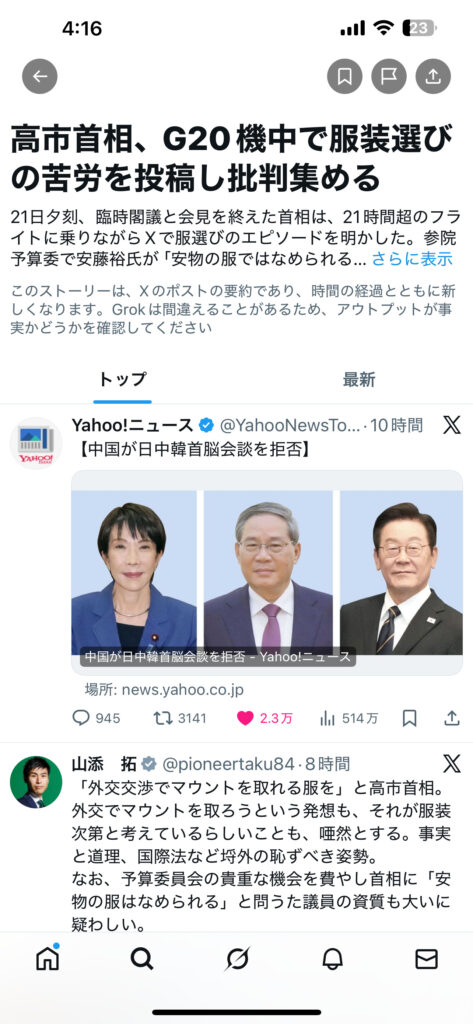The width and height of the screenshot is (473, 1024).
Task: Open Grok X icon on 山添 拓 post
Action: point(451,763)
